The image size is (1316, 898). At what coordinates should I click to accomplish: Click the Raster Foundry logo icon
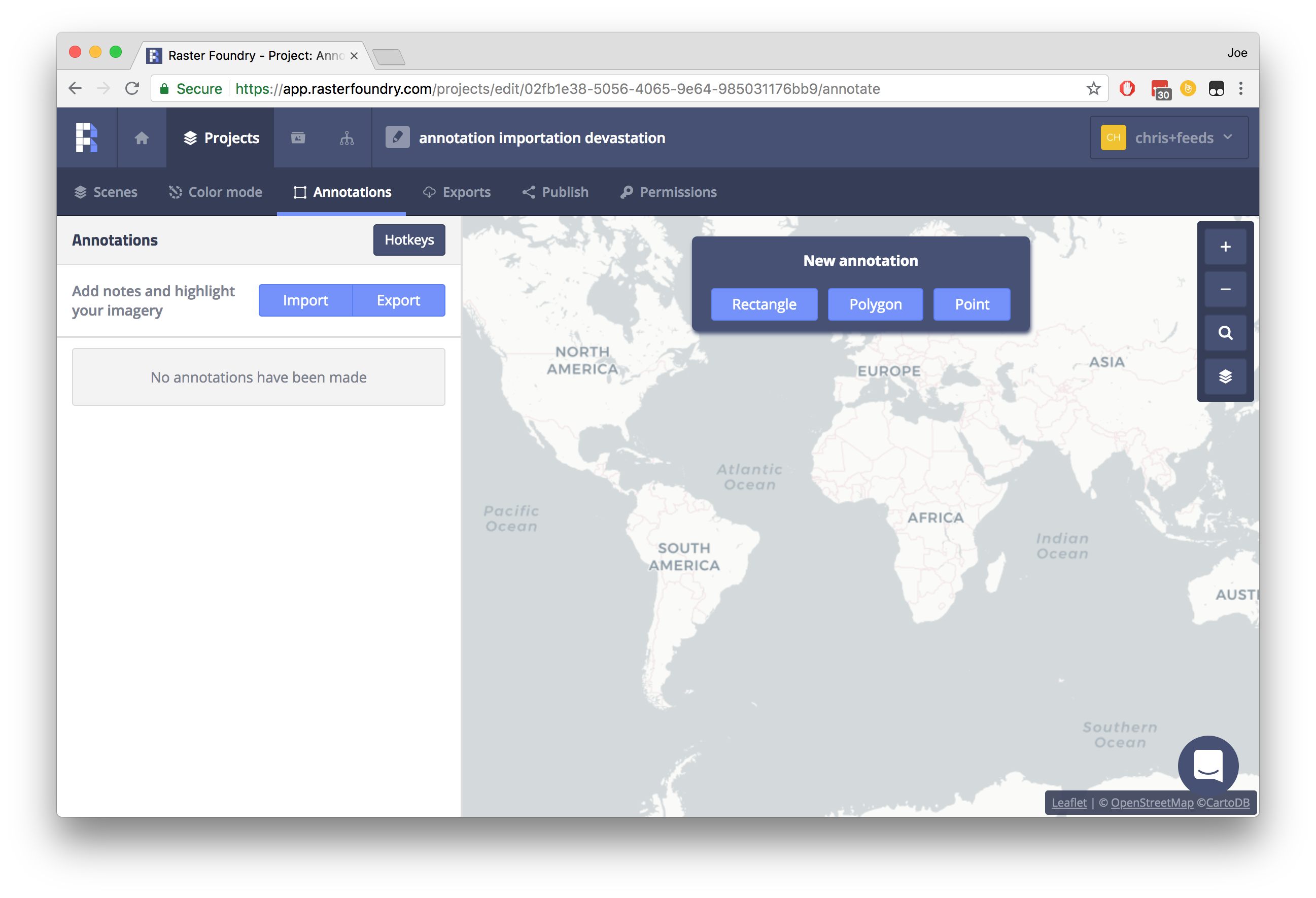coord(86,137)
